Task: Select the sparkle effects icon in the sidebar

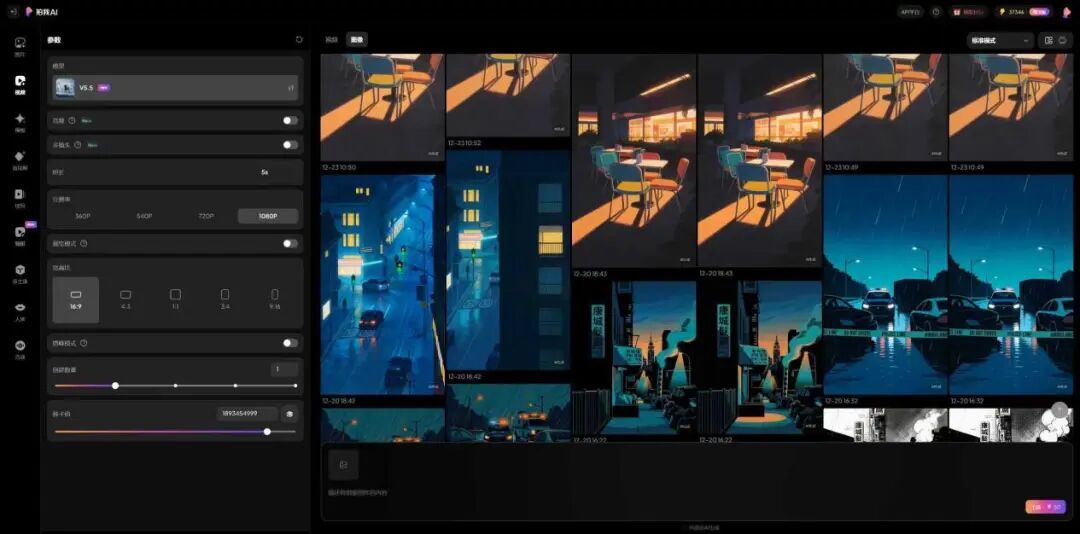Action: [x=20, y=121]
